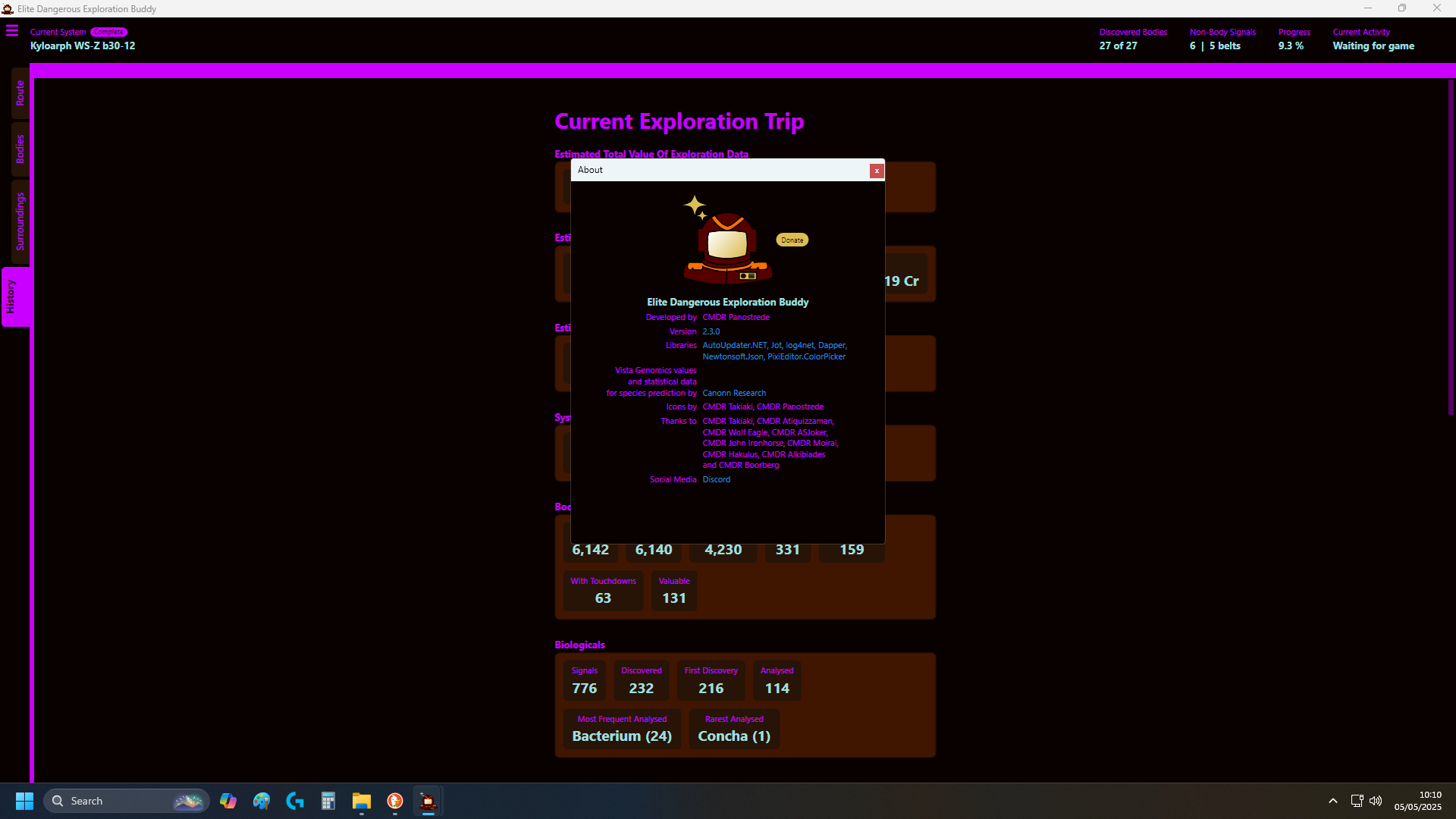This screenshot has width=1456, height=819.
Task: Click the Bacterium (24) most frequent card
Action: coord(622,728)
